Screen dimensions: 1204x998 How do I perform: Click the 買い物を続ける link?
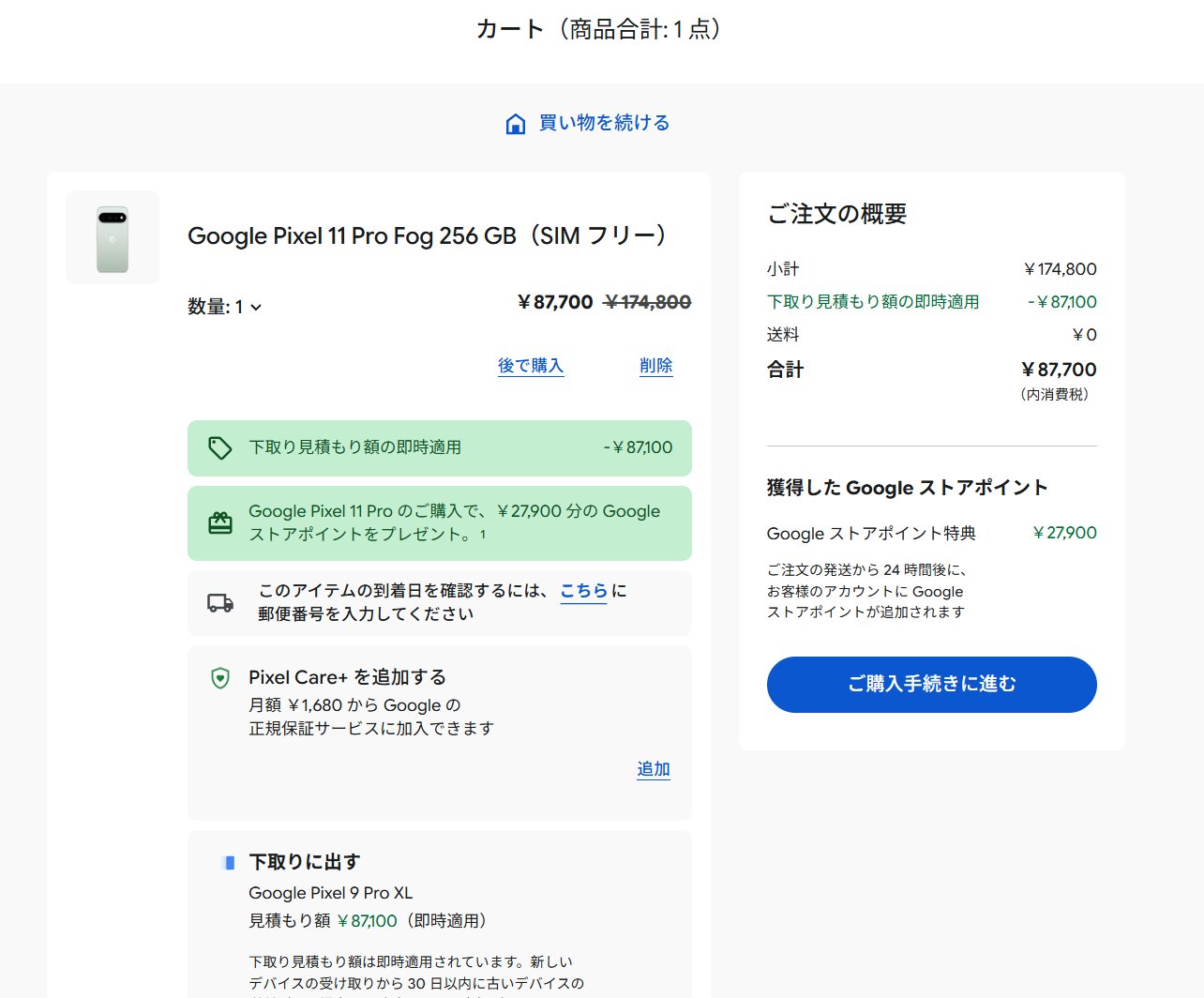point(604,123)
